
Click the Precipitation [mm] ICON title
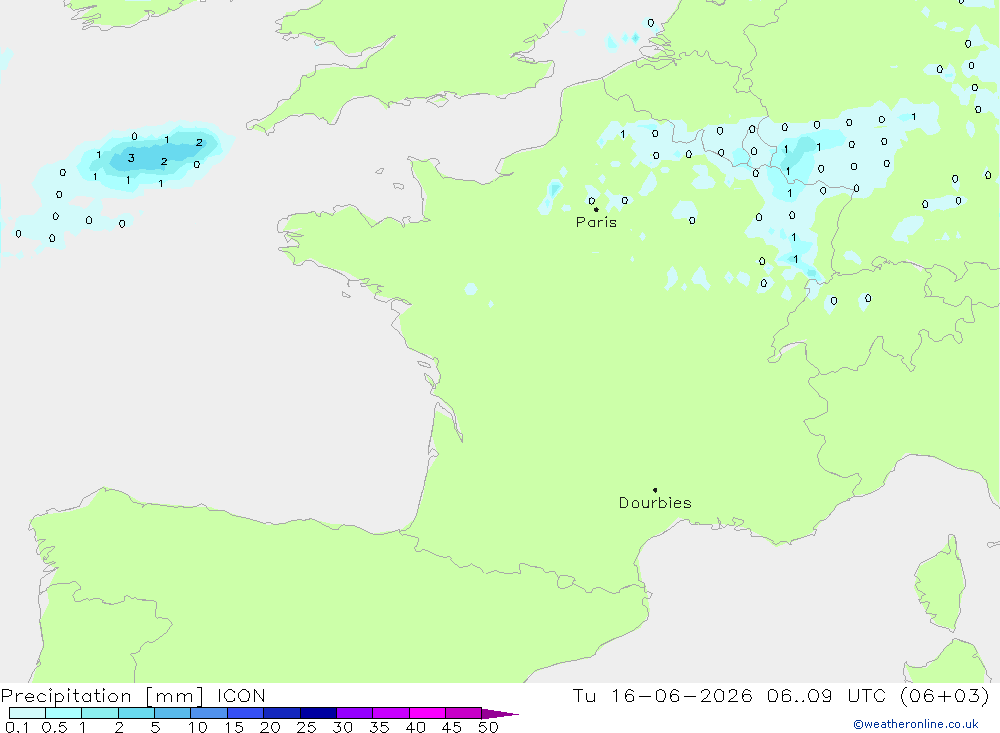coord(133,695)
